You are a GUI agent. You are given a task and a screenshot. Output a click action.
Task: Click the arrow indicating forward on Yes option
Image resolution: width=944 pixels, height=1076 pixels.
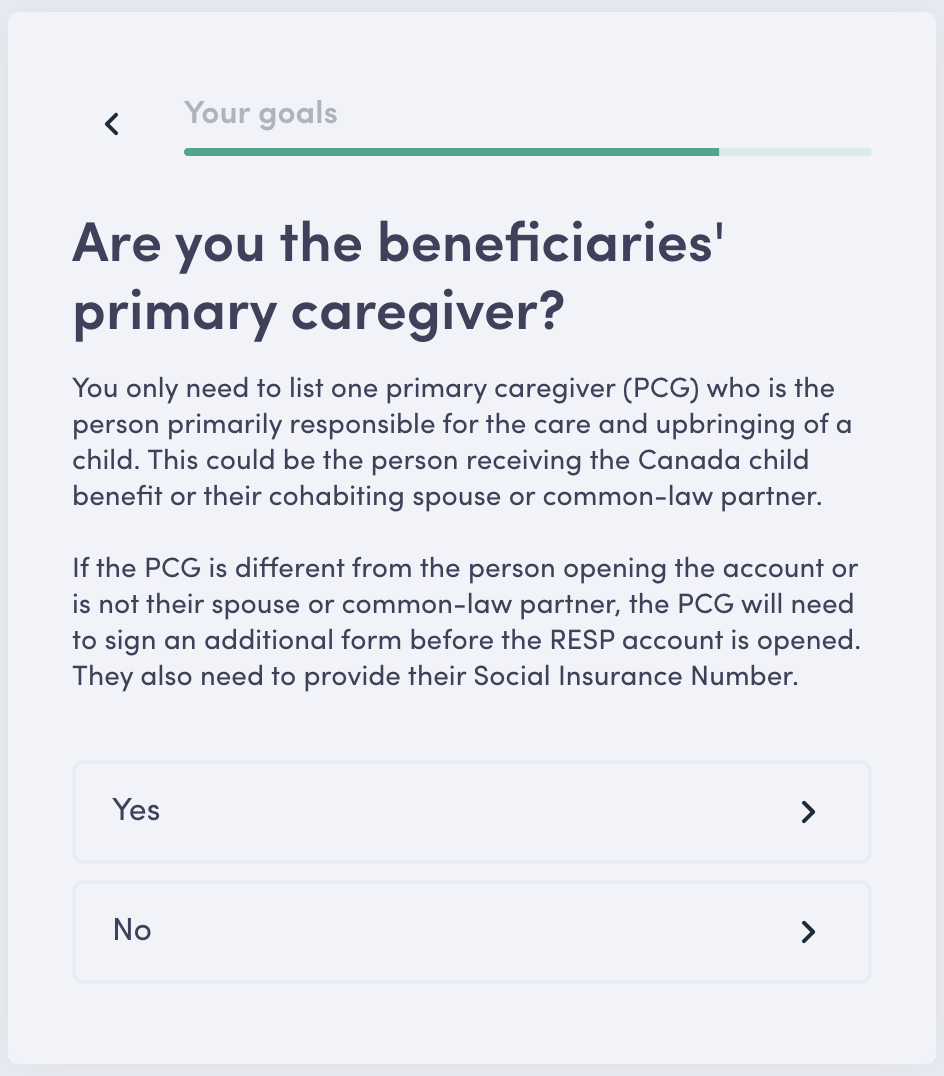tap(808, 812)
